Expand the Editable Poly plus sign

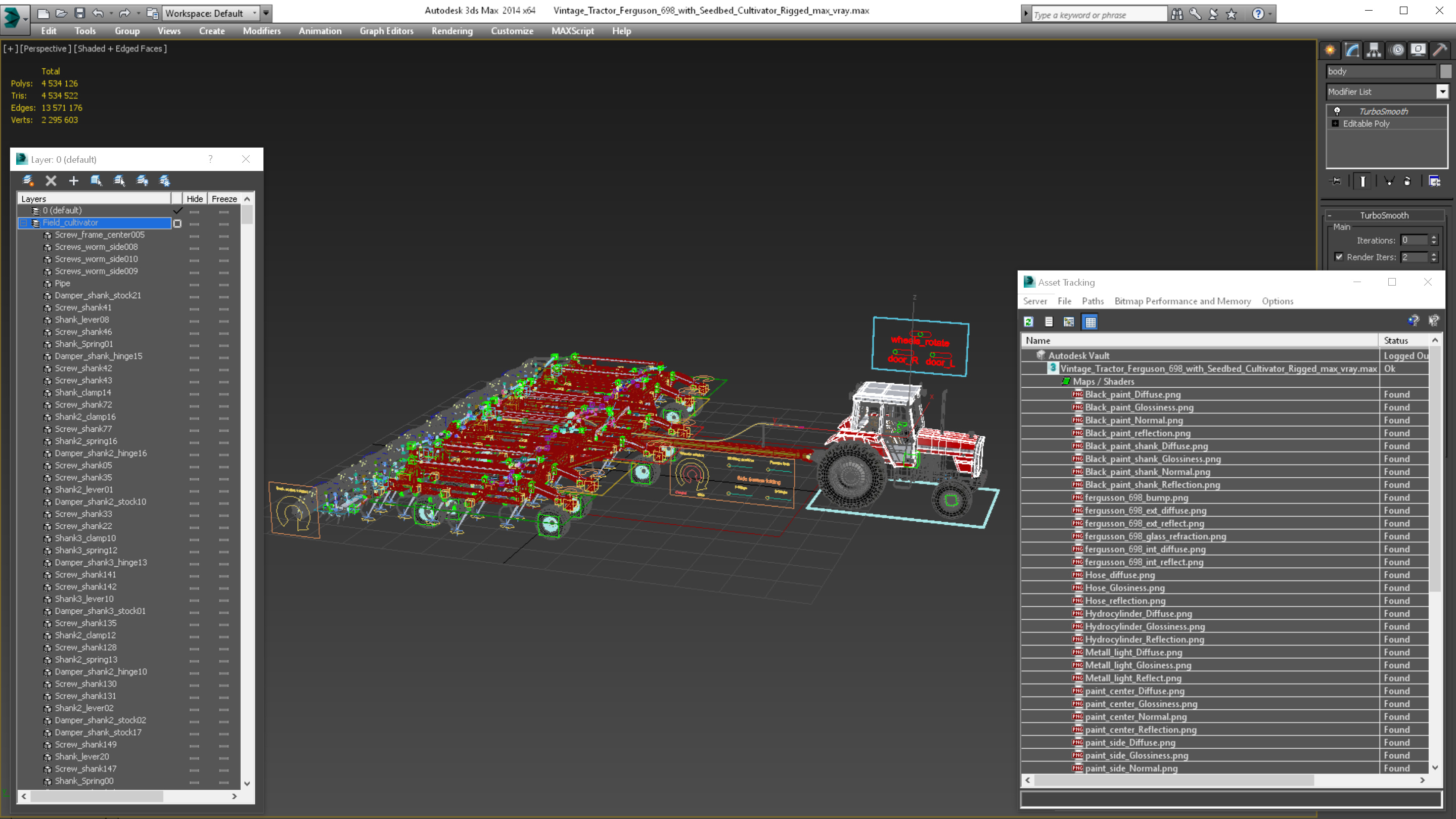coord(1335,123)
